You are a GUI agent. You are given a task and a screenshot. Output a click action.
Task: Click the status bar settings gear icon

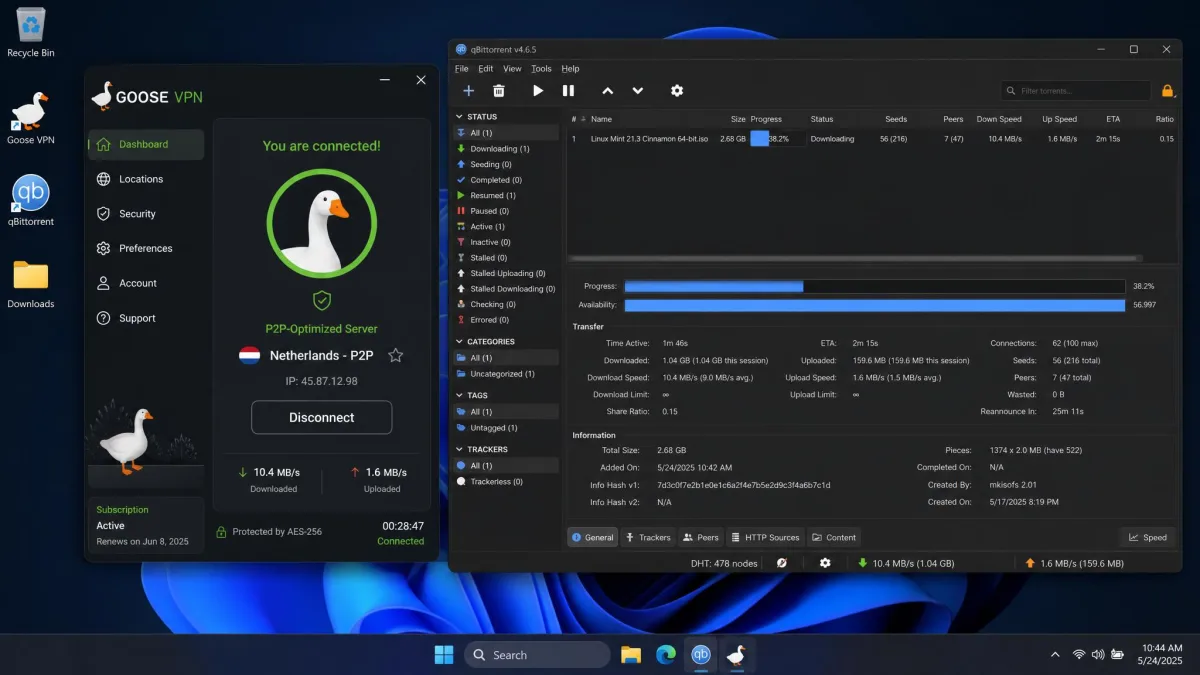pos(825,563)
